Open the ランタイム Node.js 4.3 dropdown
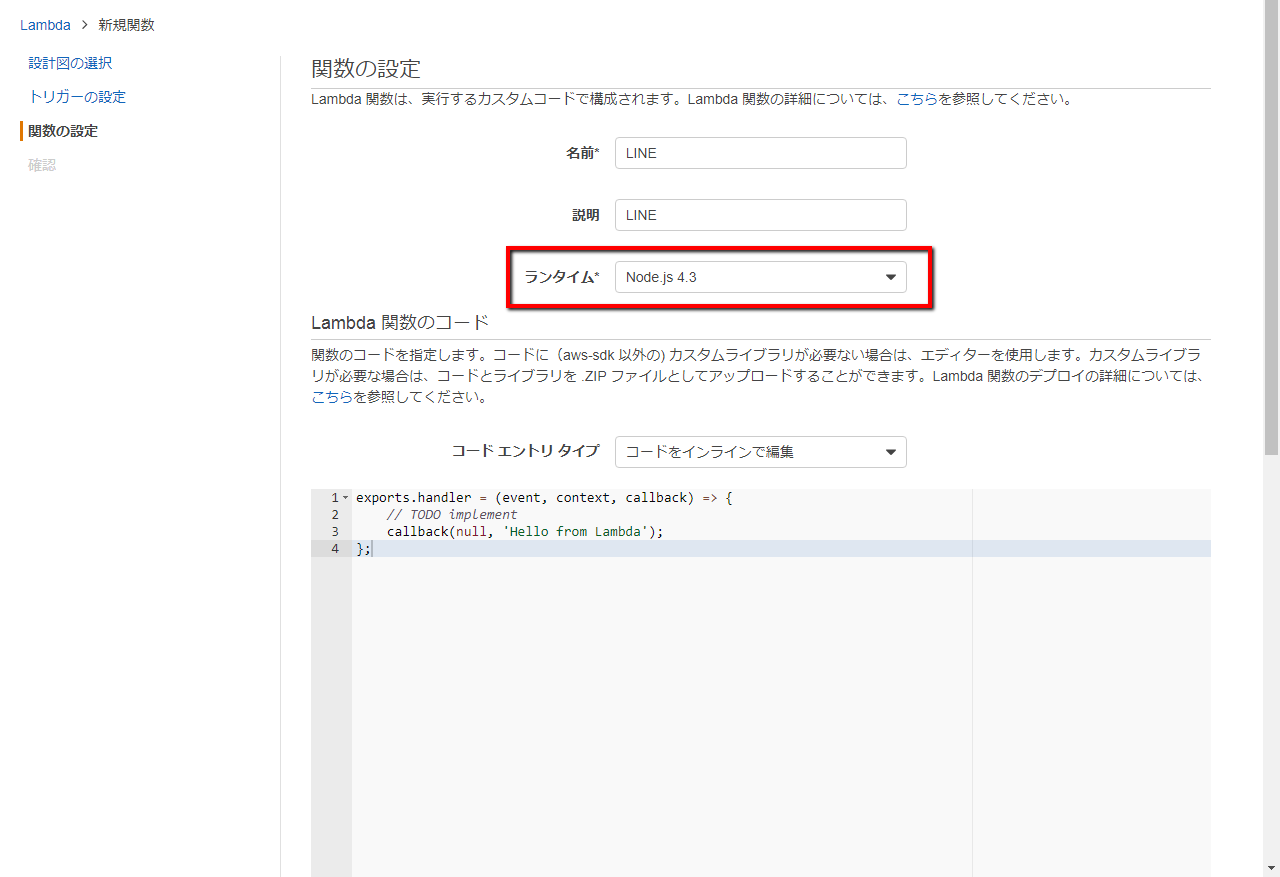The width and height of the screenshot is (1280, 877). [760, 277]
